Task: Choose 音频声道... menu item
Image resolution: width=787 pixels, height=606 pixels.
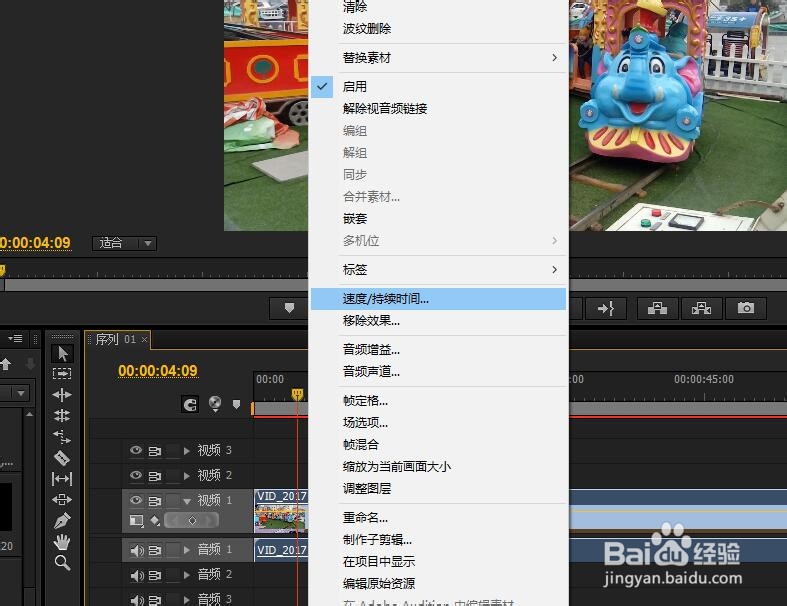Action: point(439,372)
